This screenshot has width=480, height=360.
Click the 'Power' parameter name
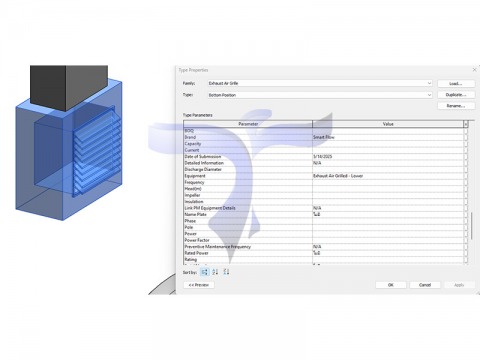tap(191, 234)
